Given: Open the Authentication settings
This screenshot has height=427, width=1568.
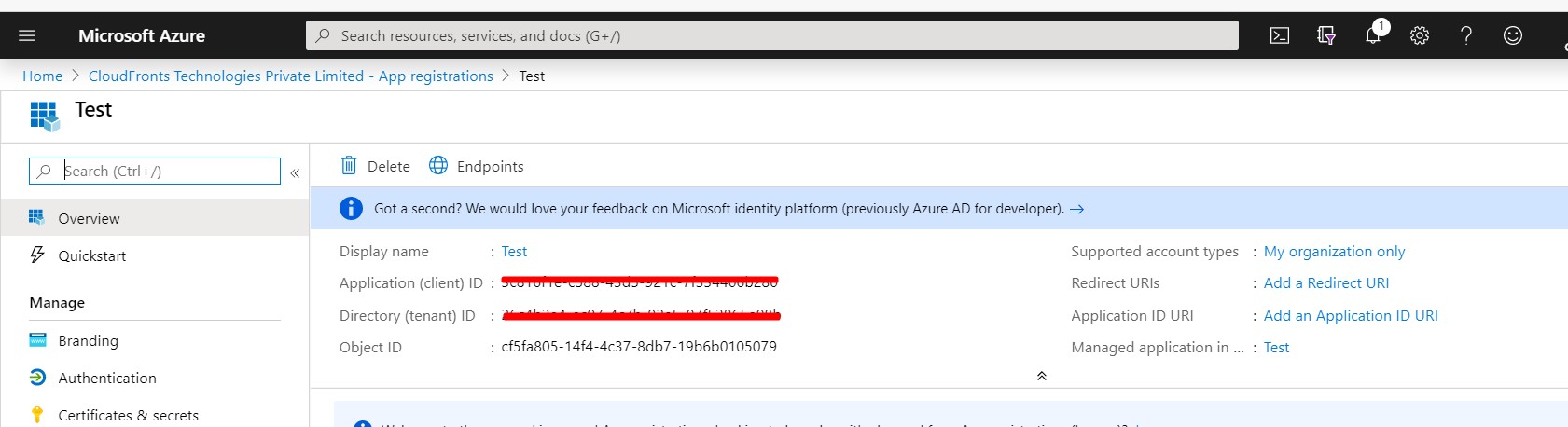Looking at the screenshot, I should (x=107, y=378).
